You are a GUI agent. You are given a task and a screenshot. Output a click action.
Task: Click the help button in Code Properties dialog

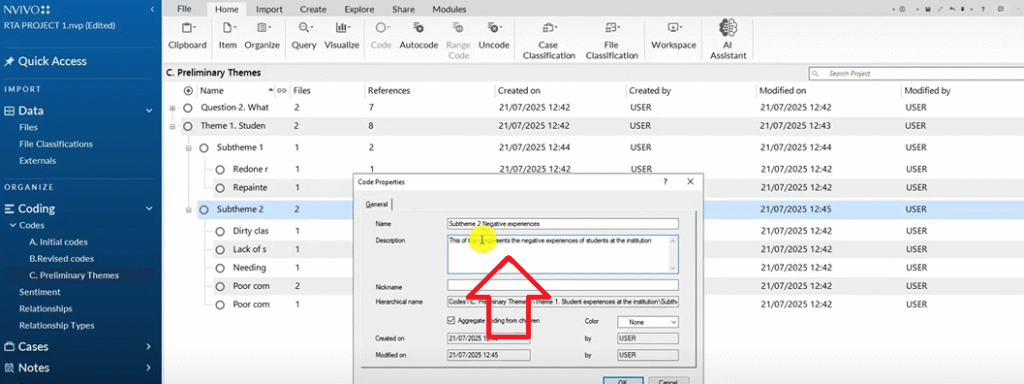tap(665, 182)
